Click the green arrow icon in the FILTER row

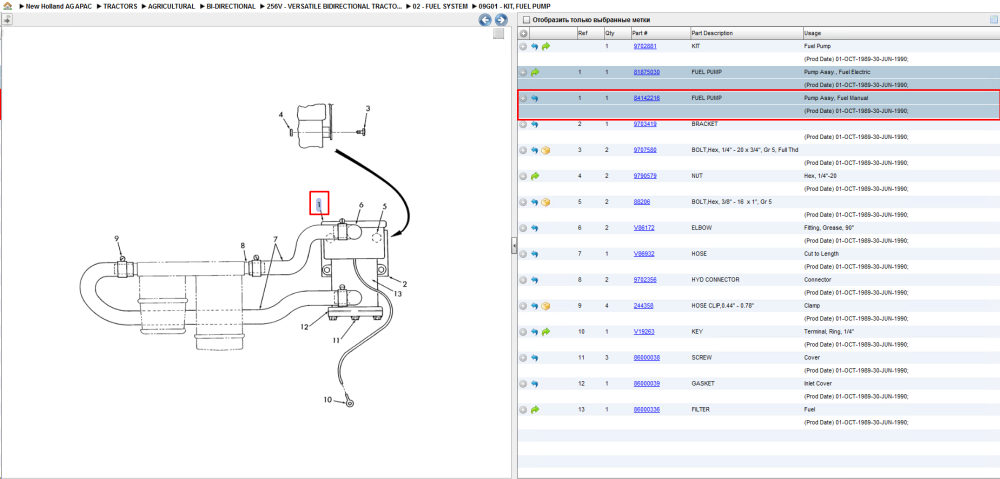pos(534,409)
